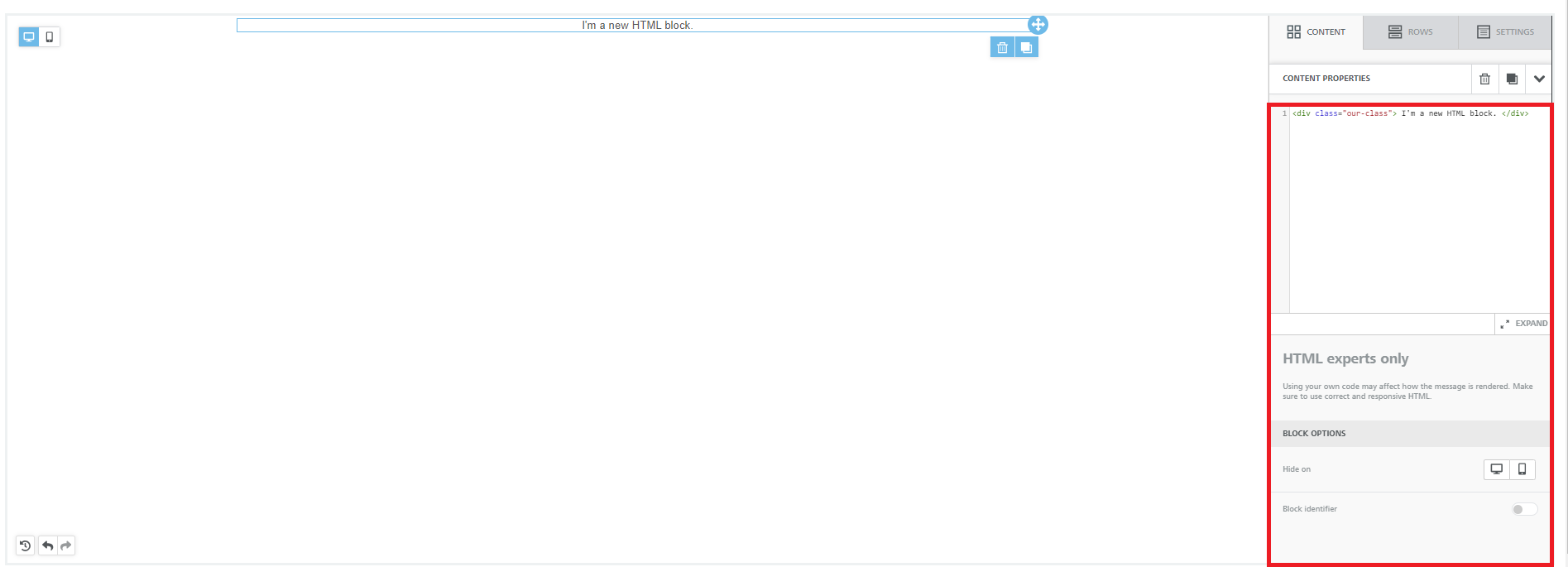Open the Rows tab
The image size is (1568, 567).
tap(1411, 32)
